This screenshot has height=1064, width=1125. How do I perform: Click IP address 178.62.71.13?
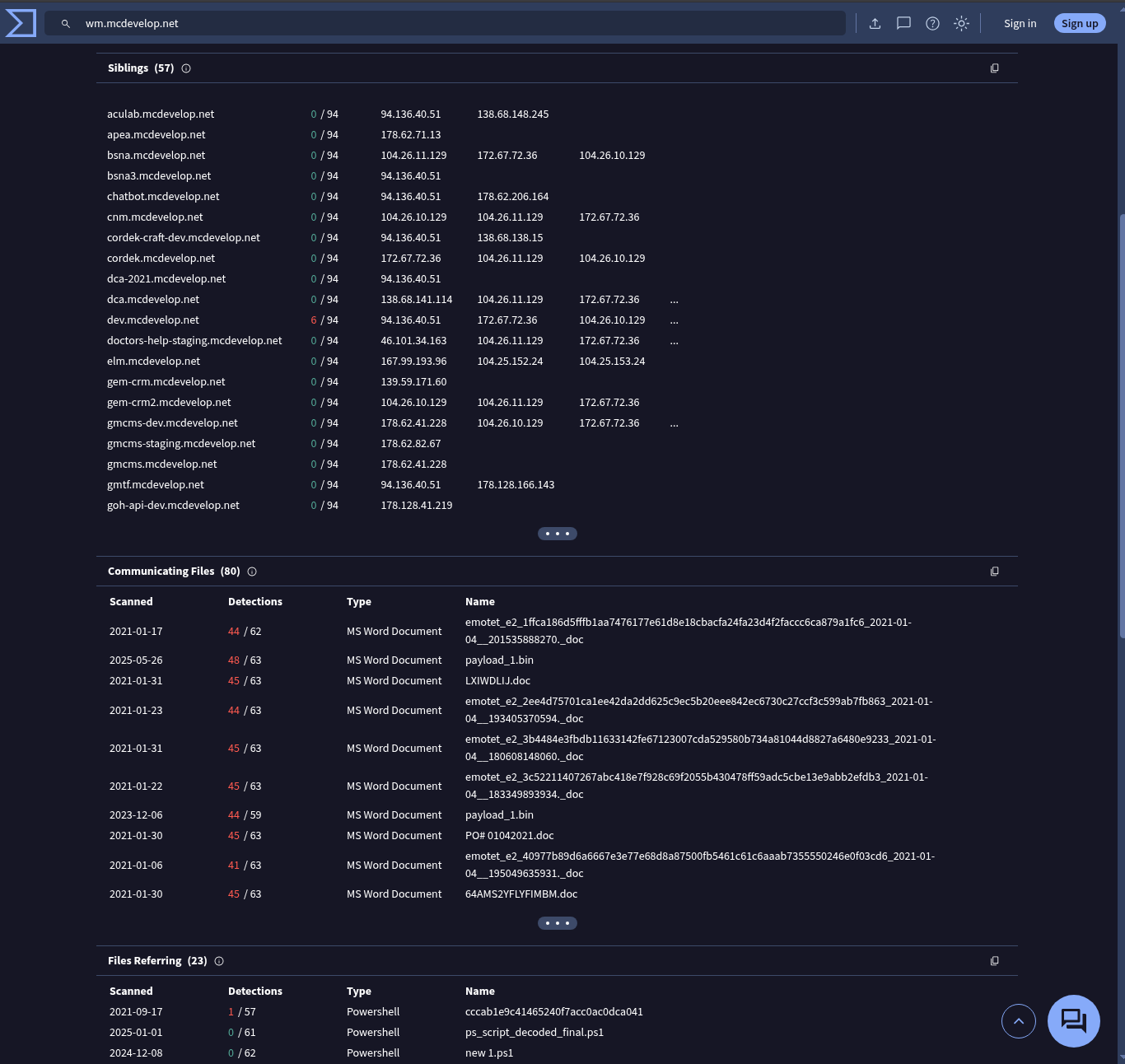(x=411, y=135)
